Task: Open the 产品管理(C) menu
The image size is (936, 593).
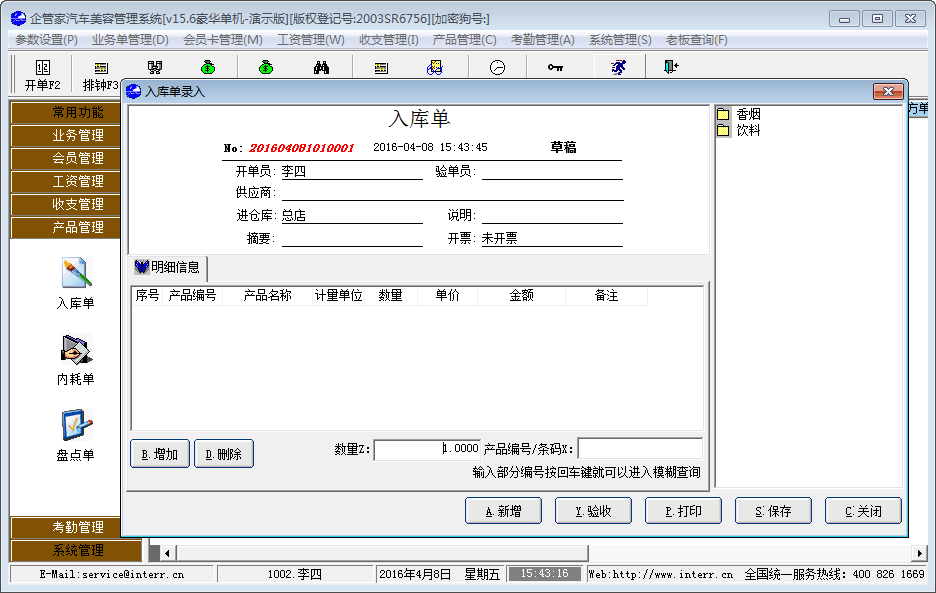Action: click(x=464, y=40)
